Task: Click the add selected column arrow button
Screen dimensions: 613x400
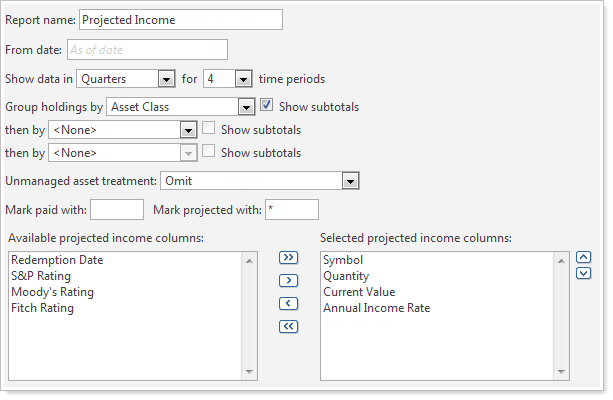Action: [x=290, y=281]
